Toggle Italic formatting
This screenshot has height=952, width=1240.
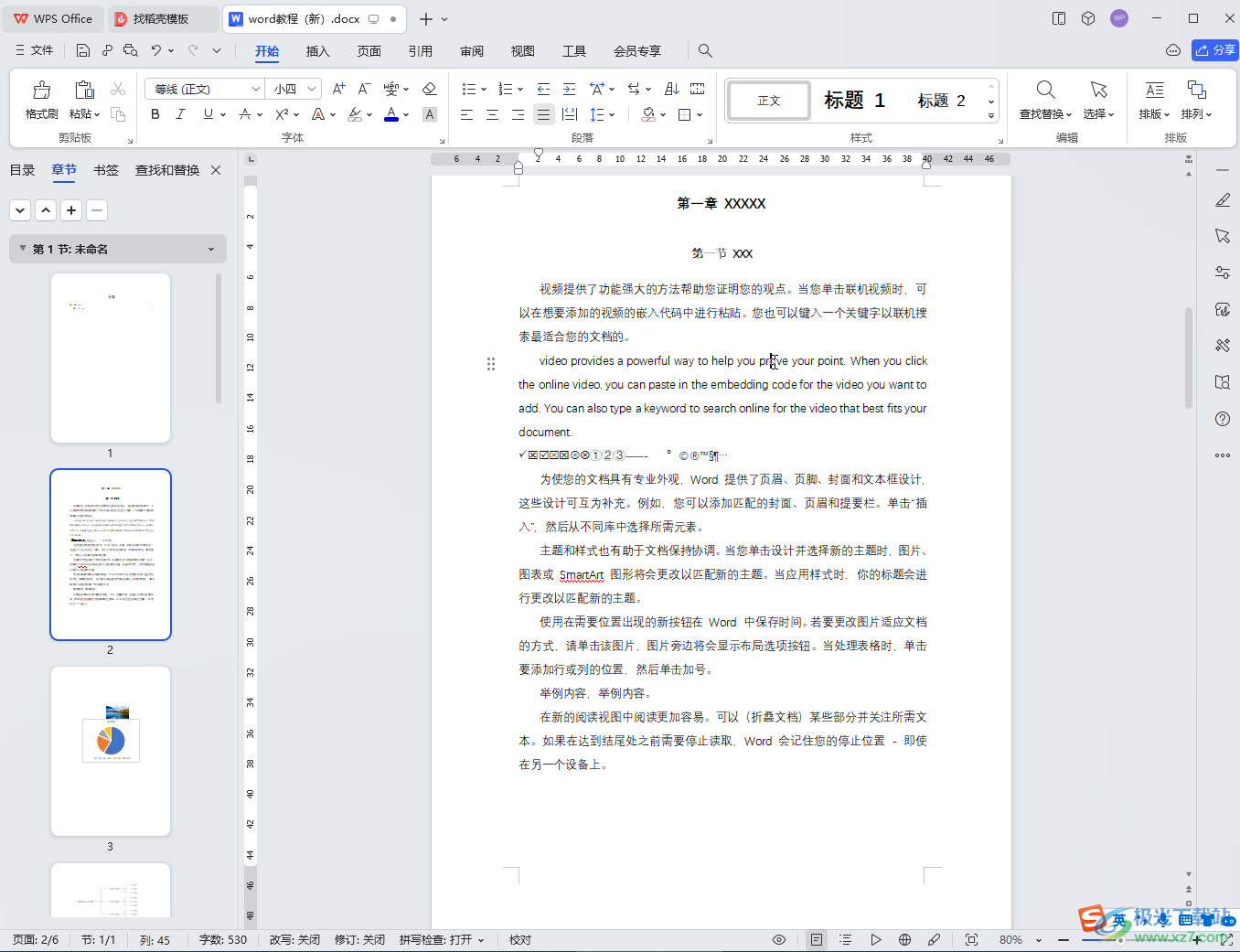pyautogui.click(x=181, y=114)
